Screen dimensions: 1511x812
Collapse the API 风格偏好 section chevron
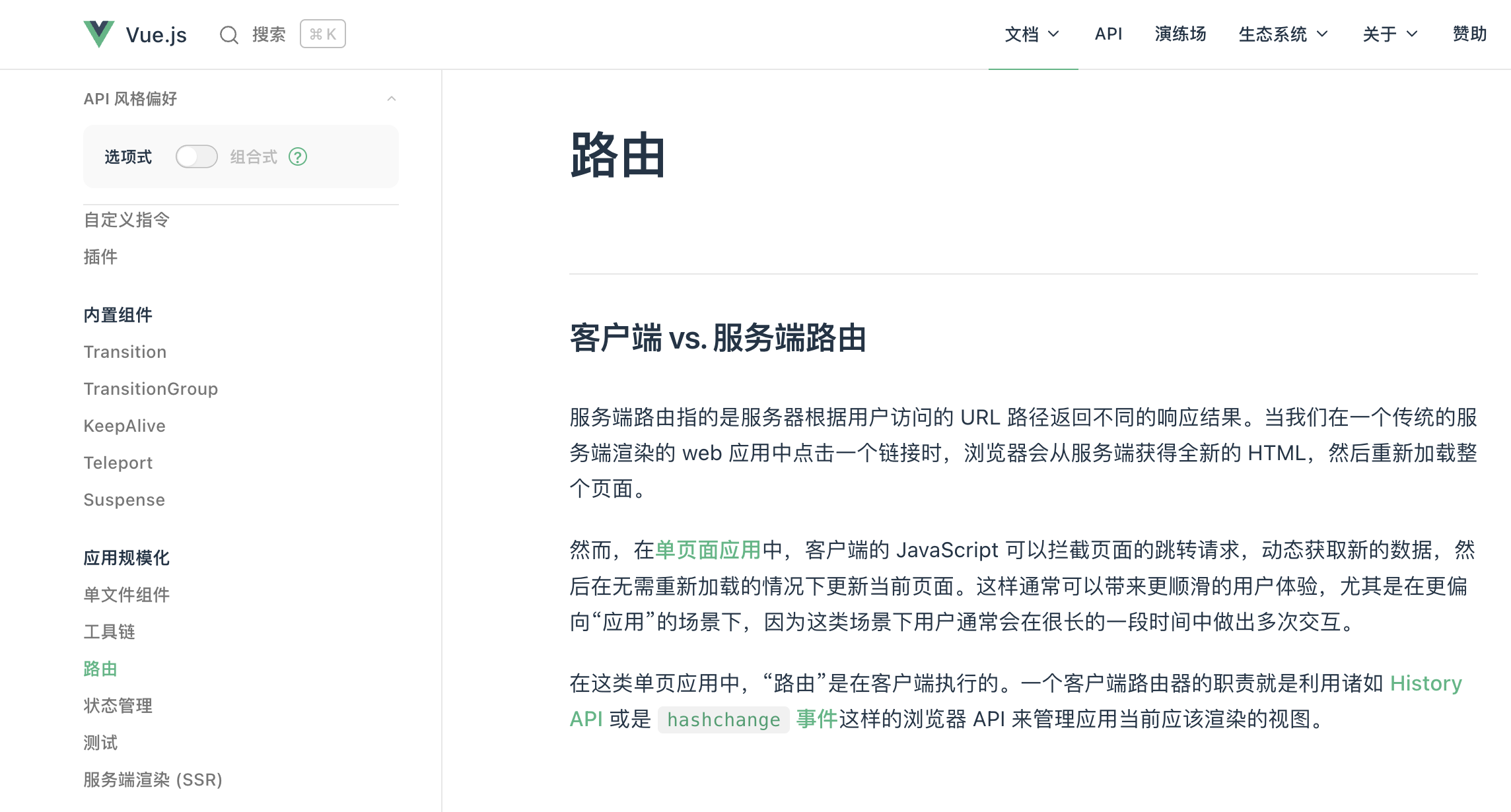tap(392, 99)
